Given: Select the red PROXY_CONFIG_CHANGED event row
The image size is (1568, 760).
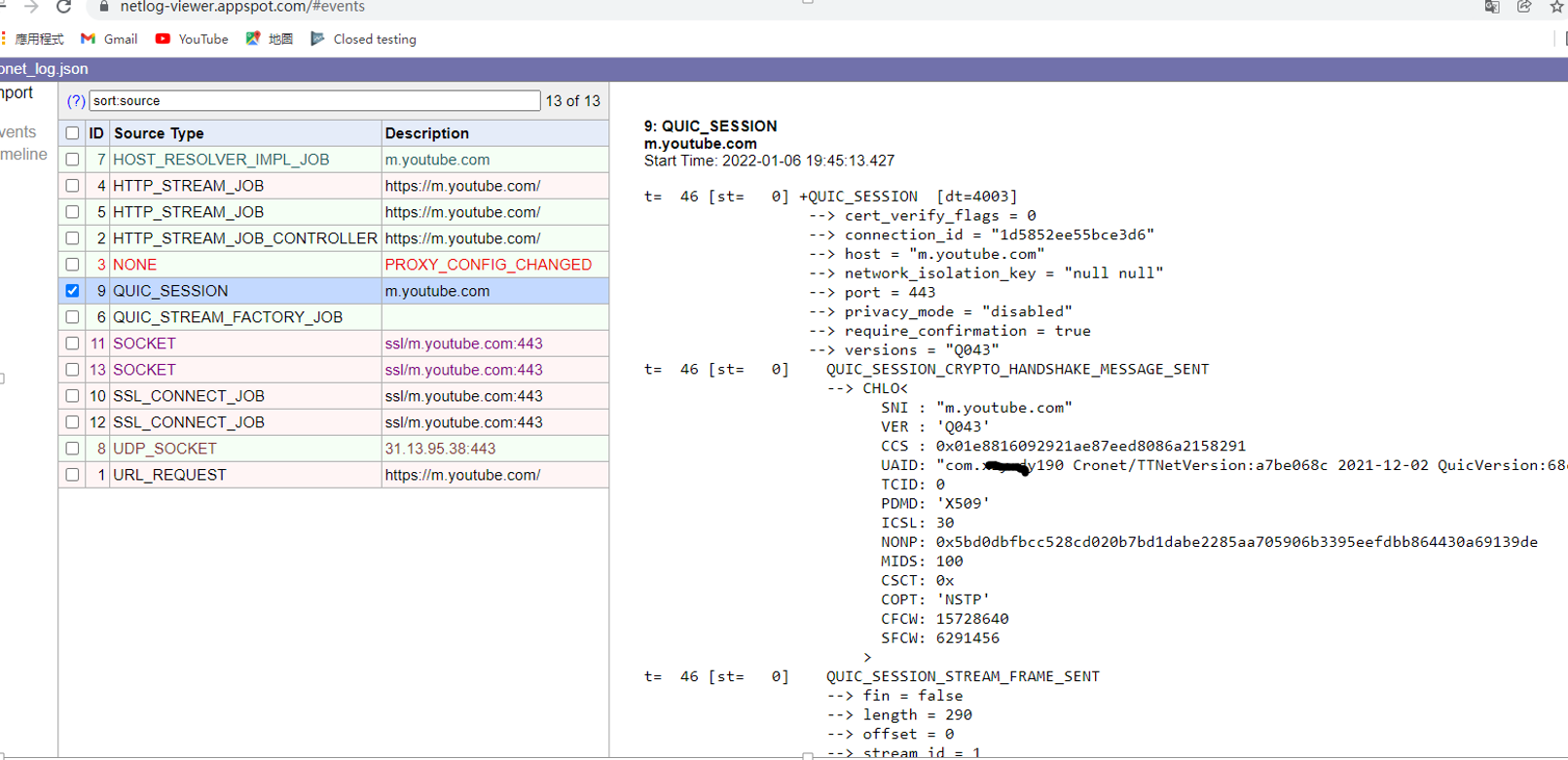Looking at the screenshot, I should pos(488,265).
